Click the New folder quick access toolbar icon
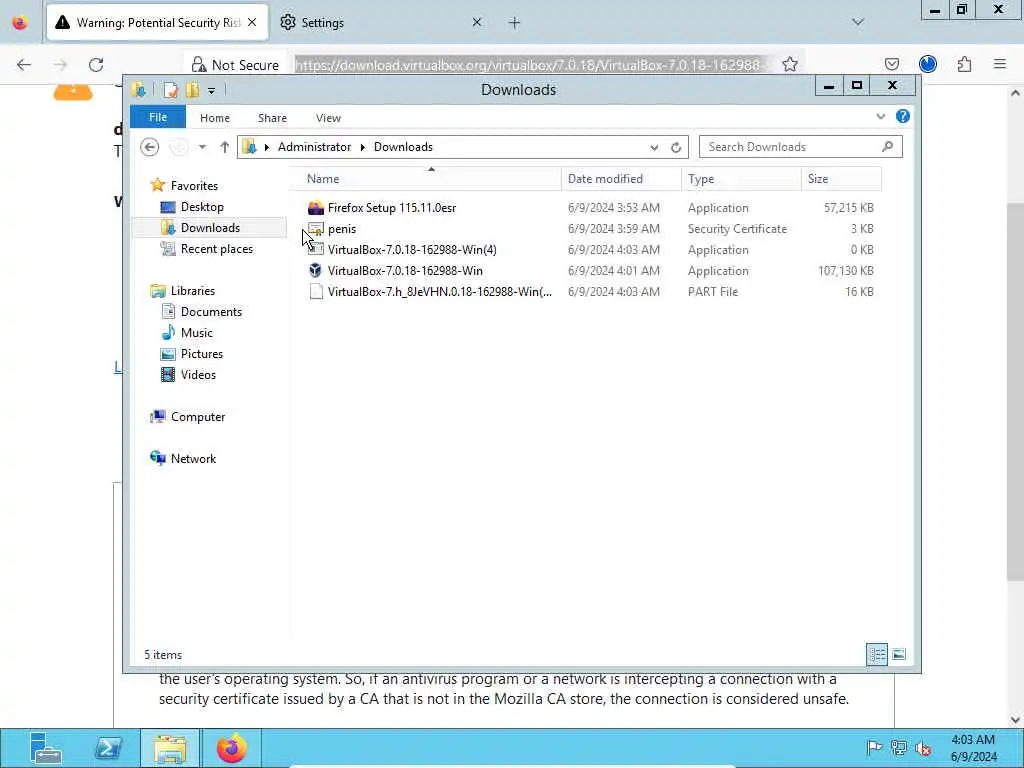1024x768 pixels. pos(192,90)
